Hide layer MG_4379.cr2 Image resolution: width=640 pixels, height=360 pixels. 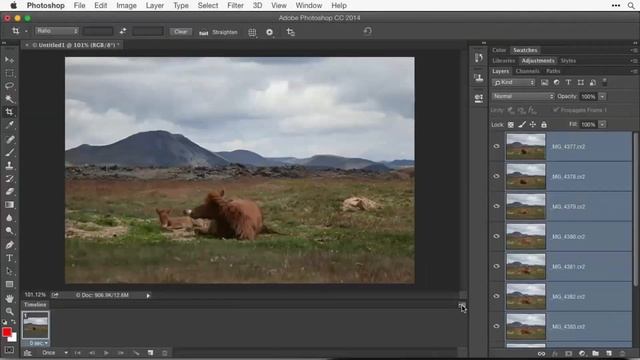click(x=496, y=207)
